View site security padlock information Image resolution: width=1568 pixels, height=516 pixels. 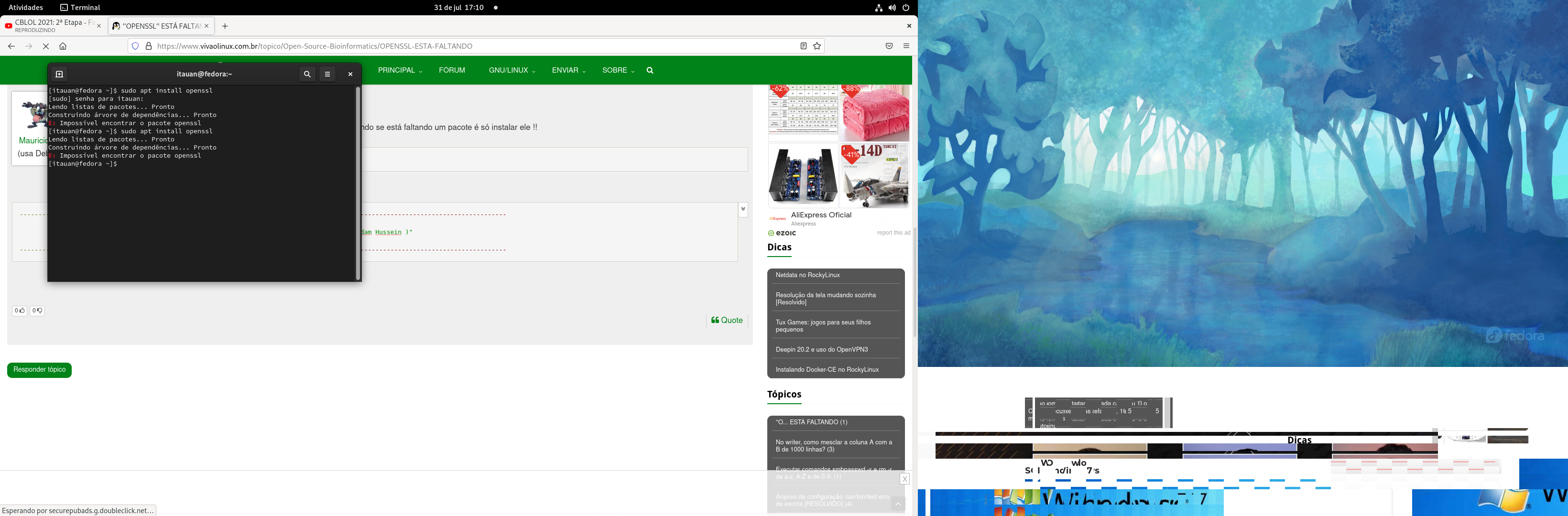tap(149, 46)
